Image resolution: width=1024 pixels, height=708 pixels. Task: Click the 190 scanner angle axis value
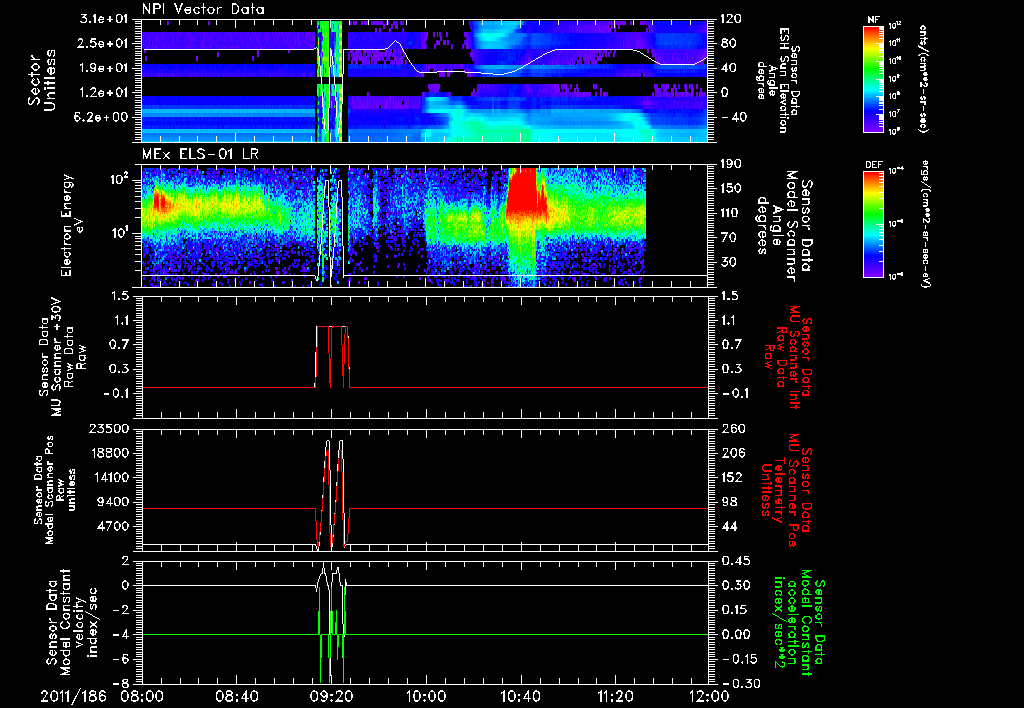tap(731, 164)
